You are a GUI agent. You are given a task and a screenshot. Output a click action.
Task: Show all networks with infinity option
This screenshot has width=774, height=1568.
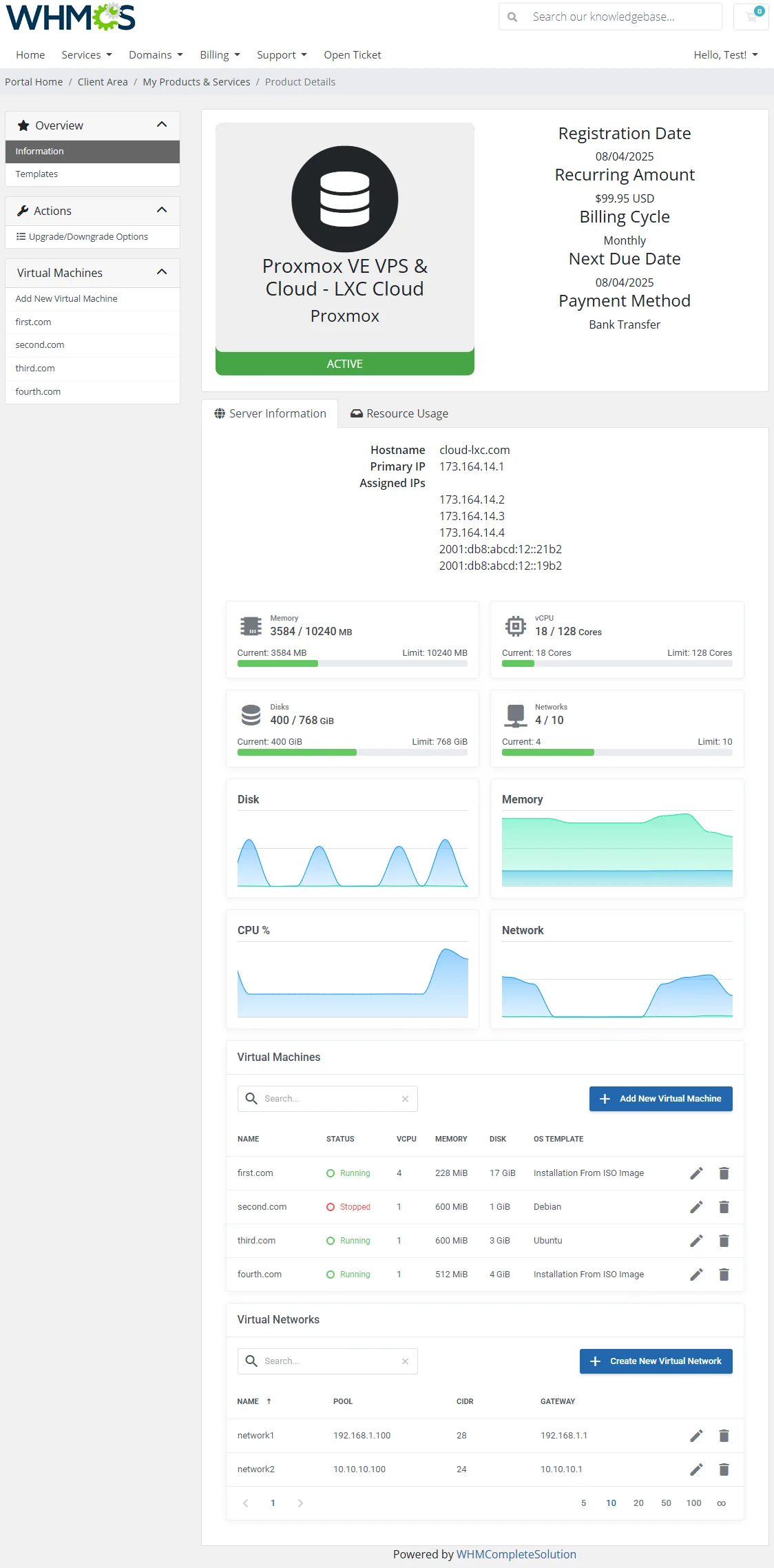721,1503
